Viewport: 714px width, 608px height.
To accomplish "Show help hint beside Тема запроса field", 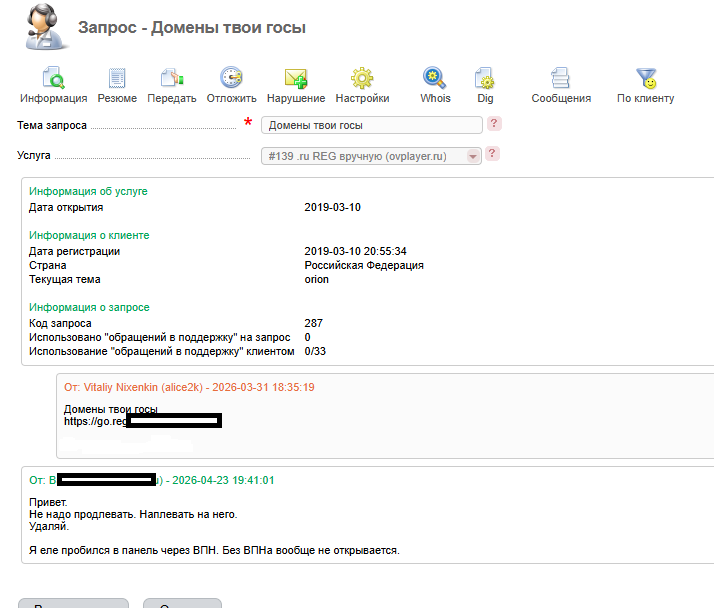I will pos(494,124).
